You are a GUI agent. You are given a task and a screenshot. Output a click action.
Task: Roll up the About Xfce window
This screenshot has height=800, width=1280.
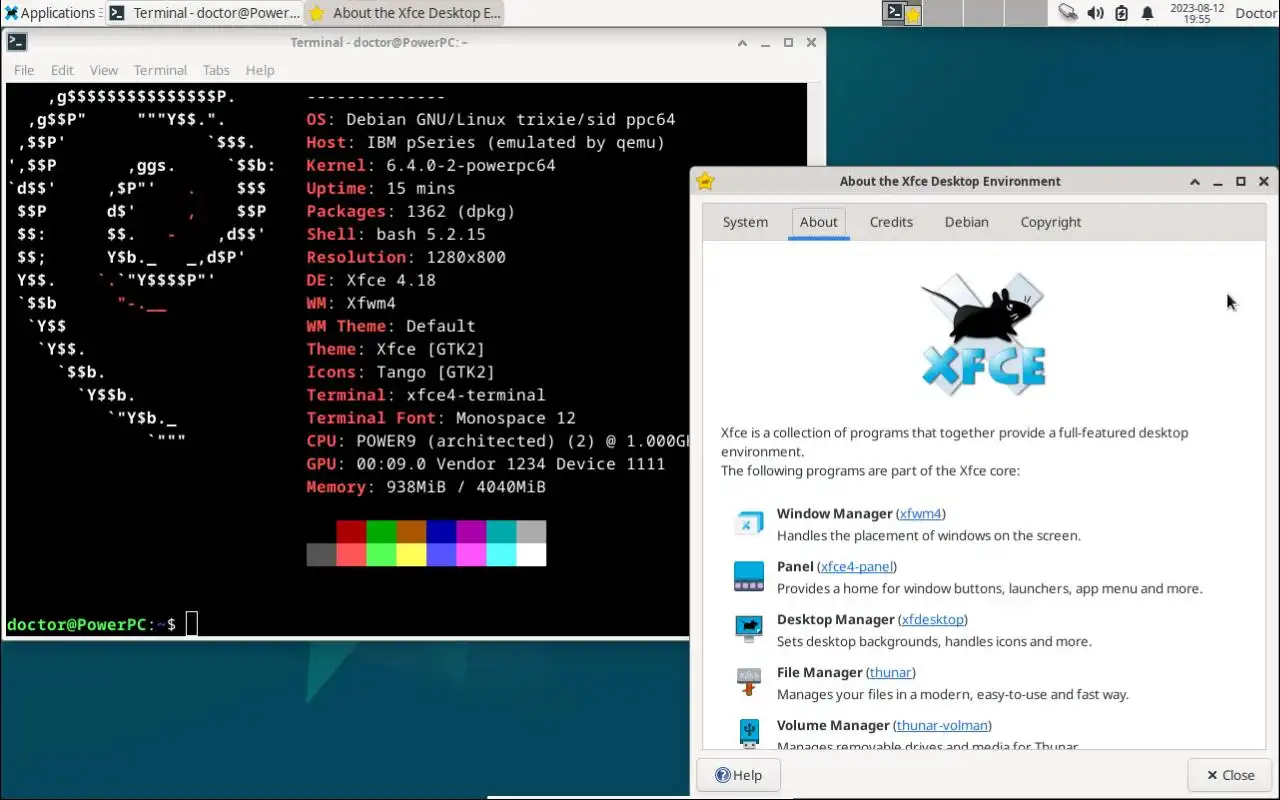click(x=1195, y=181)
